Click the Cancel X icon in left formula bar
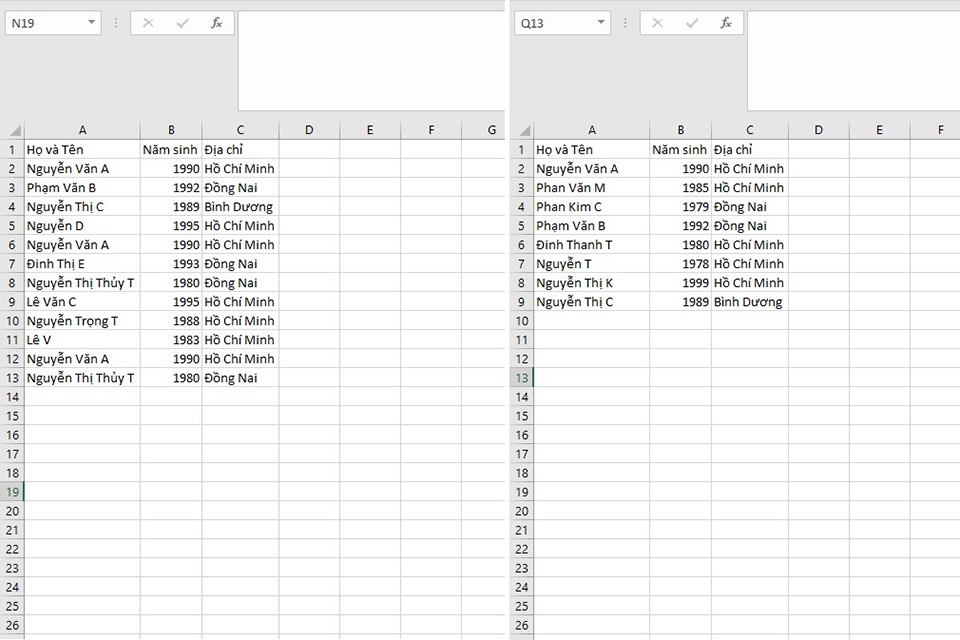 click(x=148, y=23)
